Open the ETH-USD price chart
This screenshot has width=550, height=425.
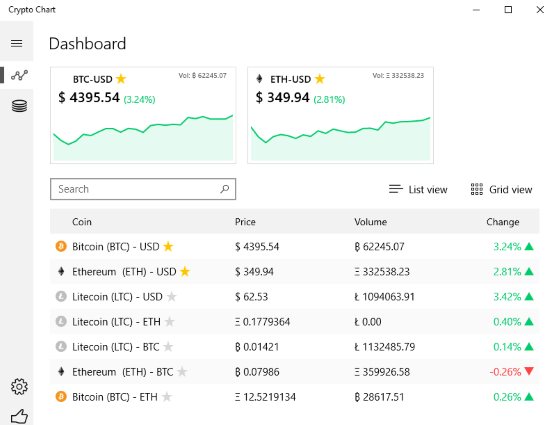tap(341, 138)
